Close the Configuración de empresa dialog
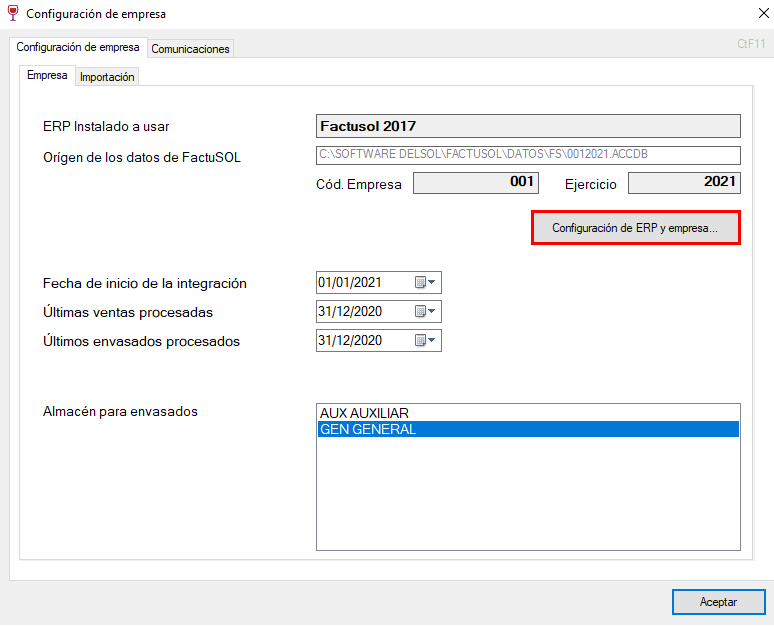This screenshot has height=626, width=774. tap(764, 13)
